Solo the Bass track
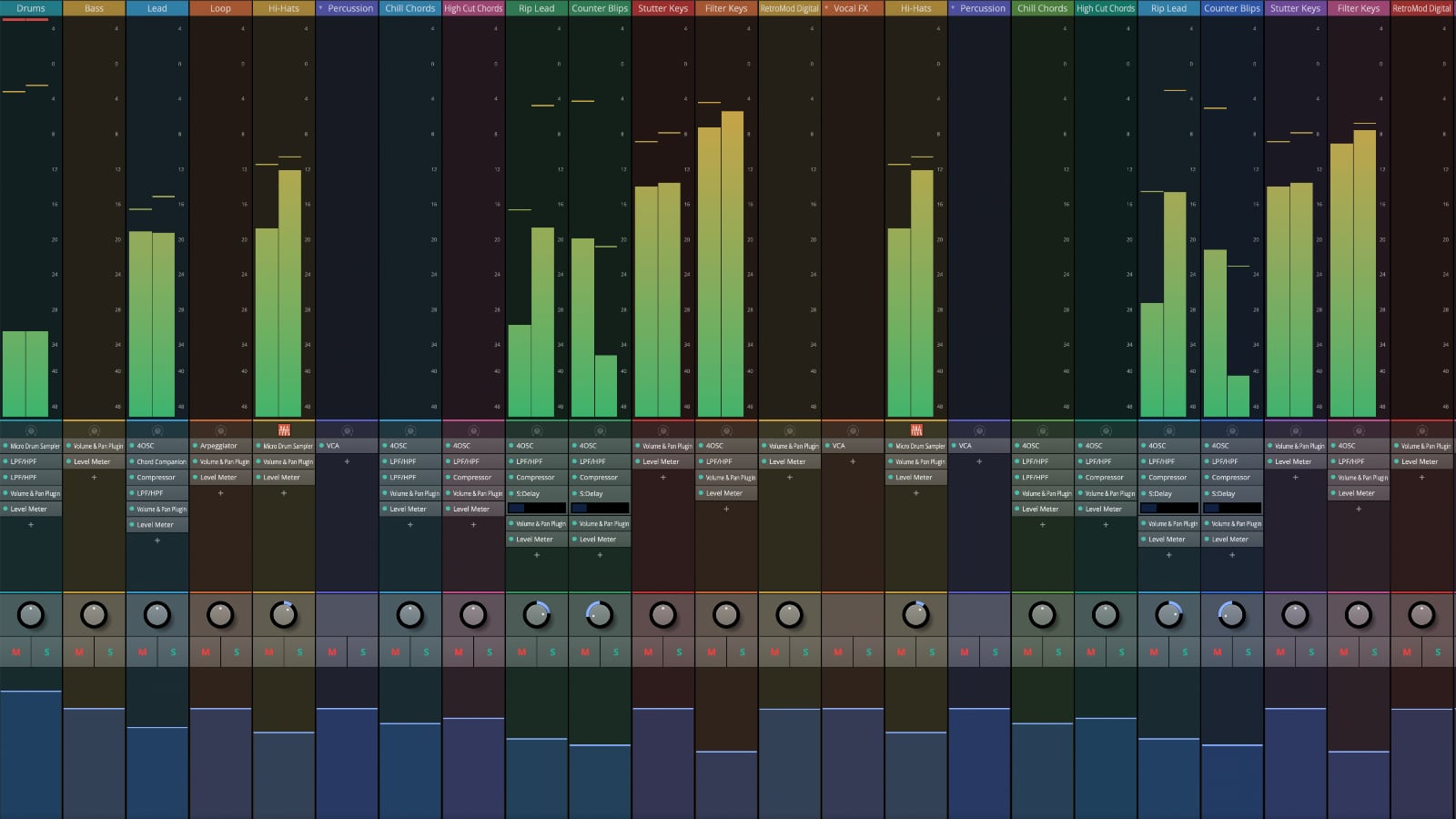The width and height of the screenshot is (1456, 819). [109, 652]
